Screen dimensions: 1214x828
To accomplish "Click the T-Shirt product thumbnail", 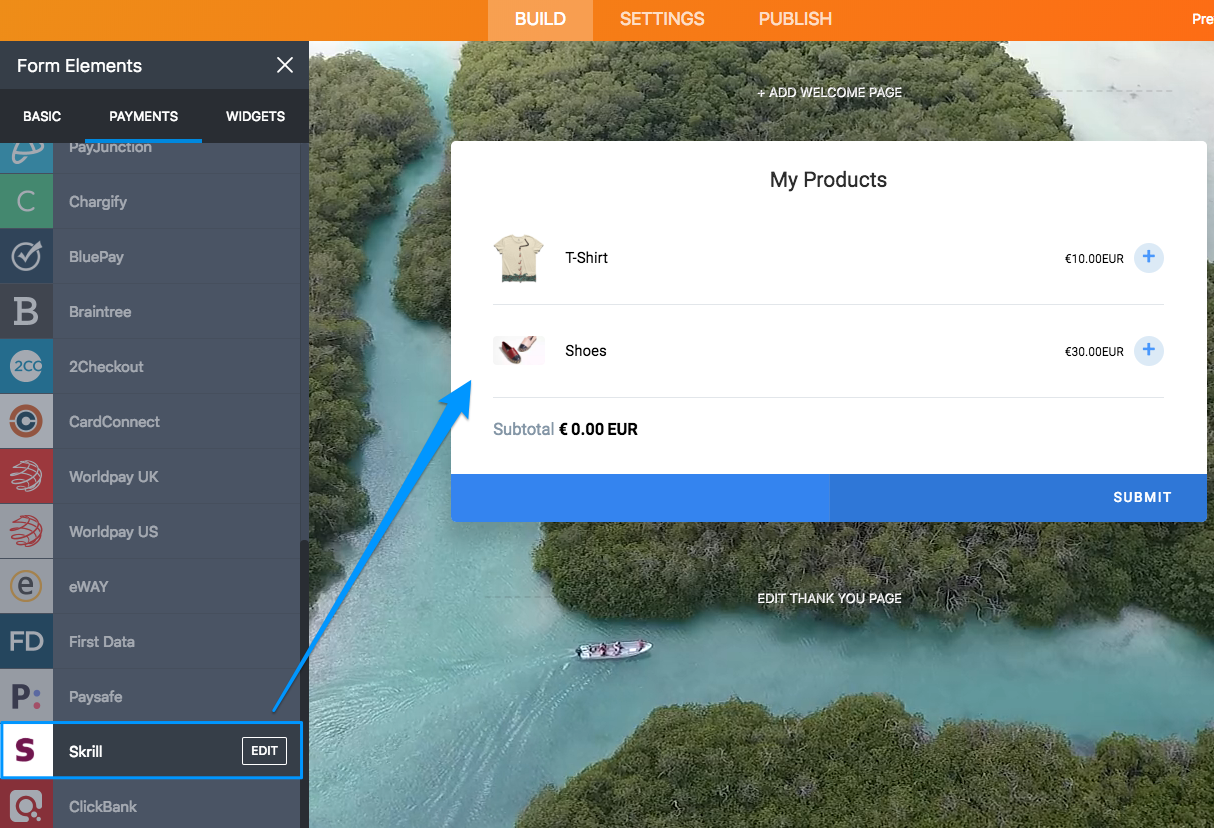I will click(518, 258).
